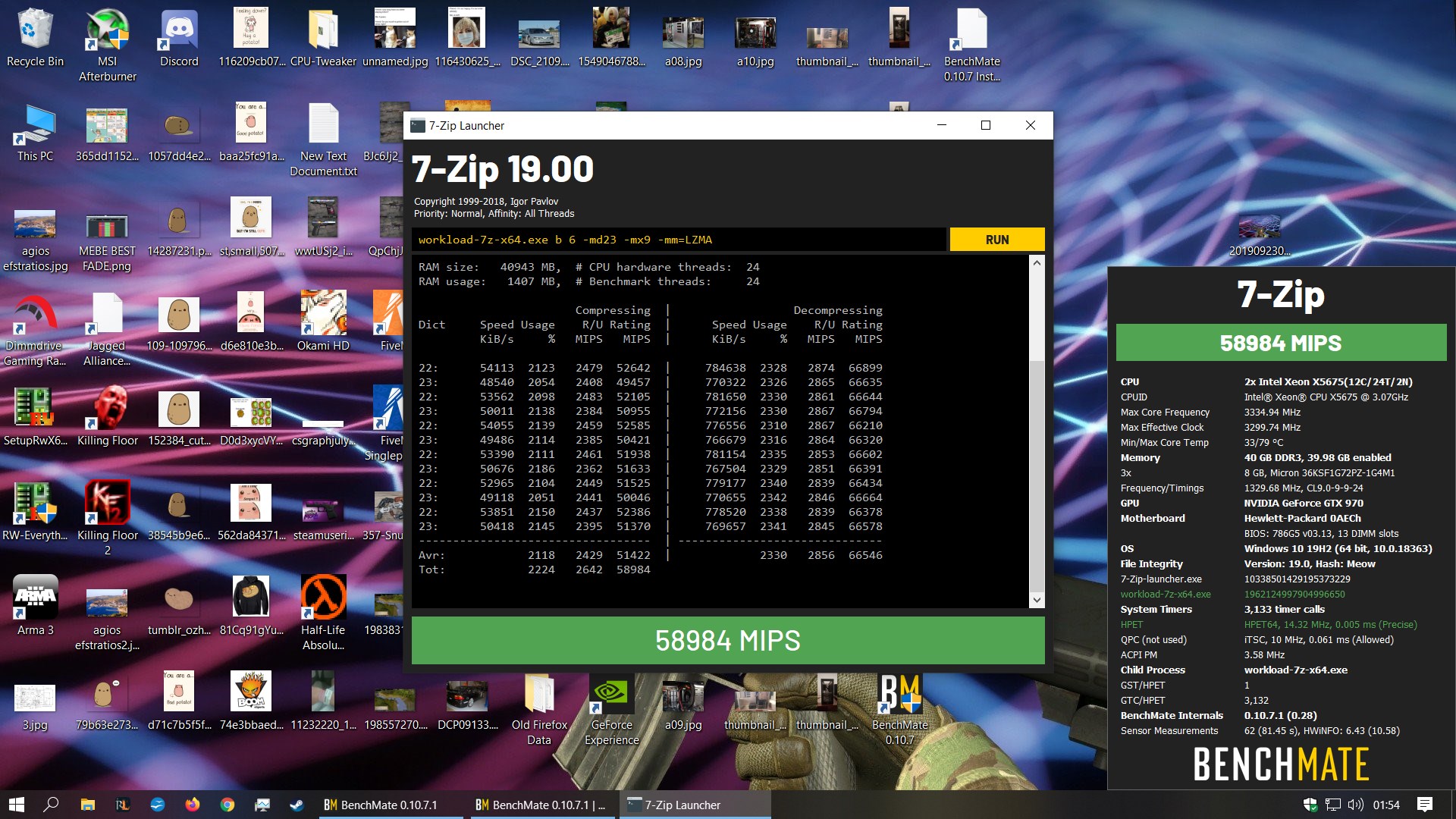Open the Half-Life Absolute shortcut icon
The height and width of the screenshot is (819, 1456).
[323, 614]
